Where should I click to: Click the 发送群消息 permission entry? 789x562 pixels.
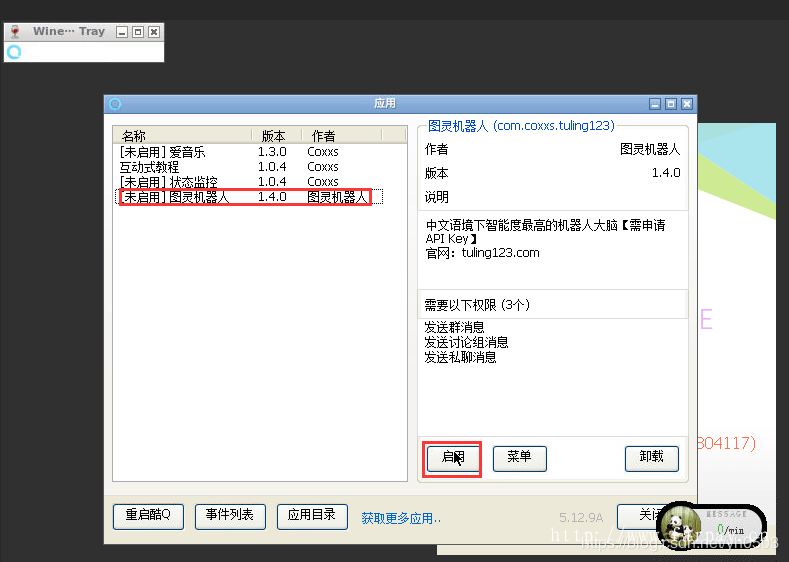pyautogui.click(x=454, y=328)
